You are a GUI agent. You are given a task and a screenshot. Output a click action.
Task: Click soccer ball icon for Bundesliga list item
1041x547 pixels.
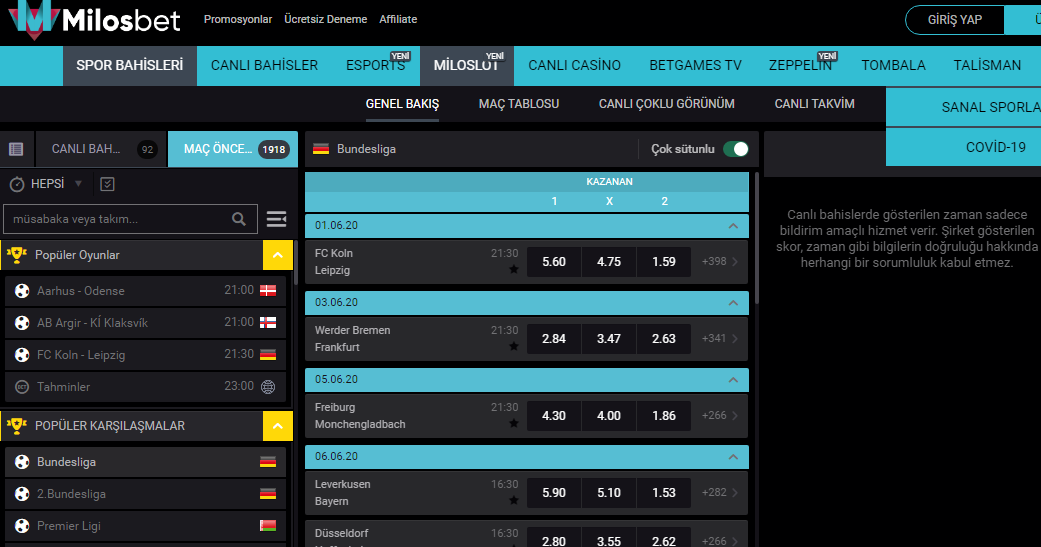point(22,462)
